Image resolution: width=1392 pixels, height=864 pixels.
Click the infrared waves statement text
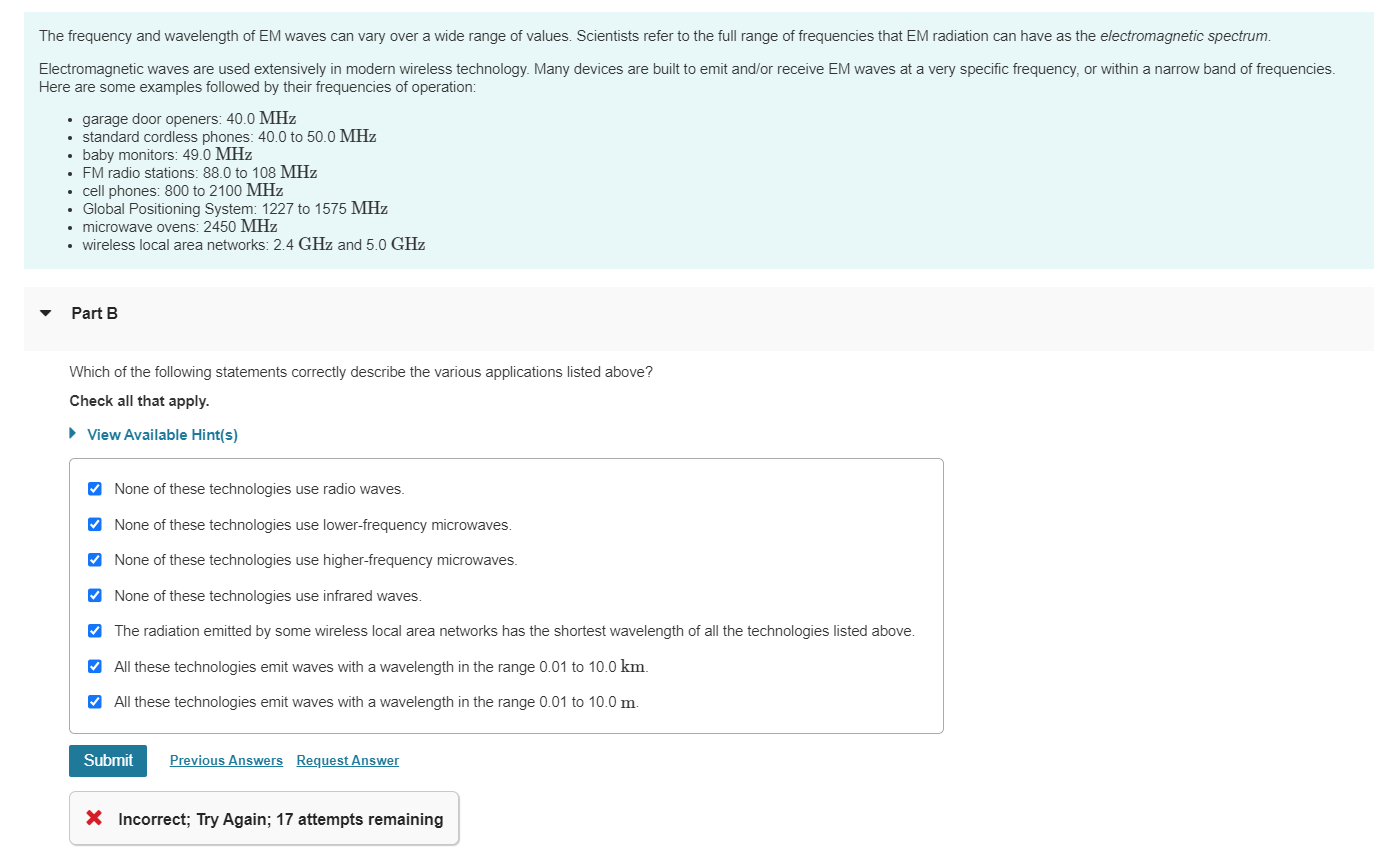click(268, 596)
